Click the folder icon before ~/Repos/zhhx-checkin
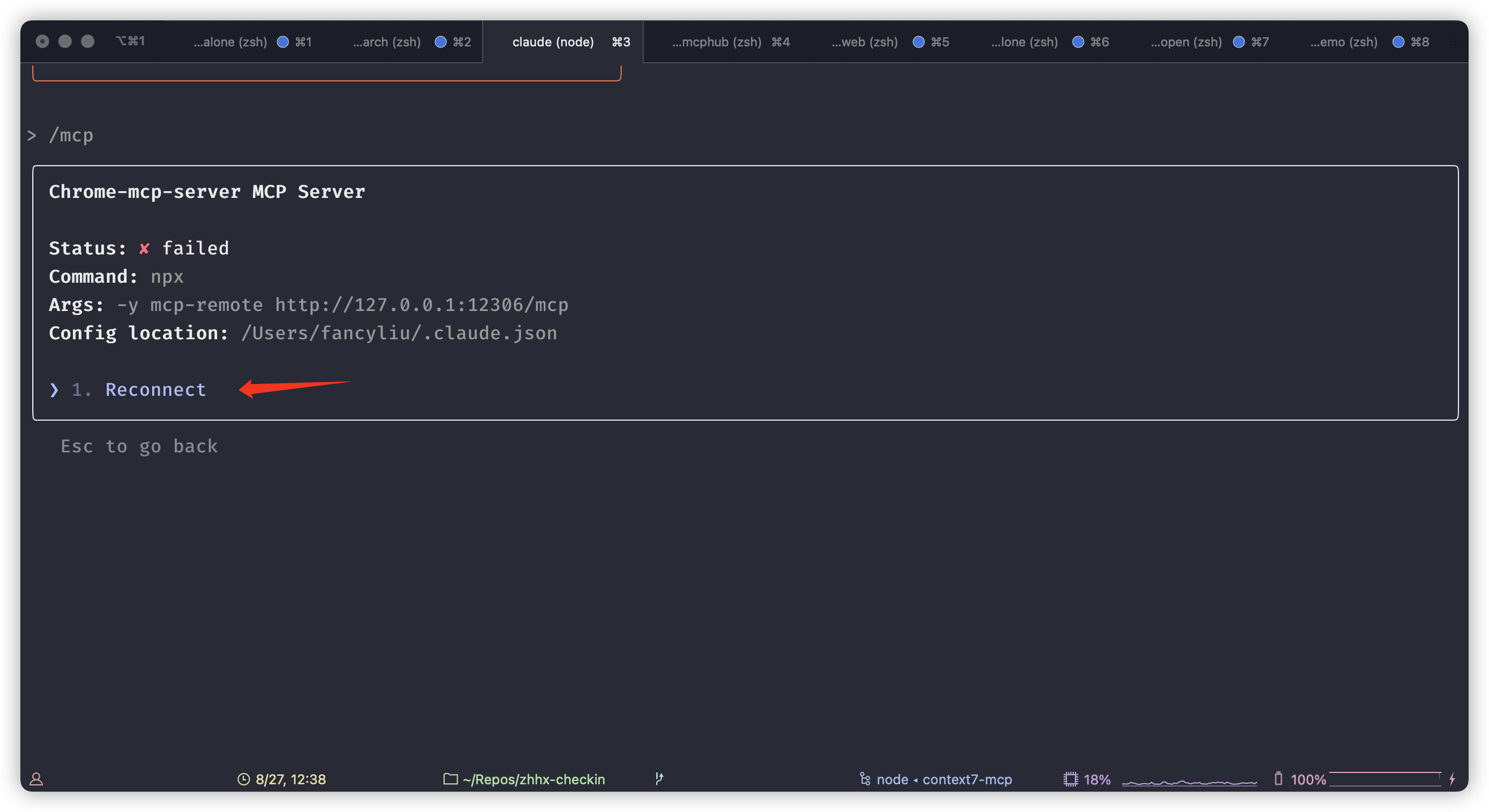Image resolution: width=1489 pixels, height=812 pixels. click(450, 779)
